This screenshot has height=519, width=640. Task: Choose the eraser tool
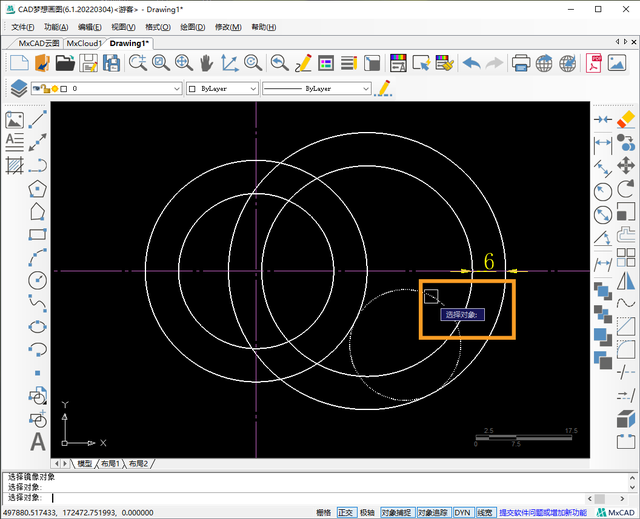coord(627,119)
